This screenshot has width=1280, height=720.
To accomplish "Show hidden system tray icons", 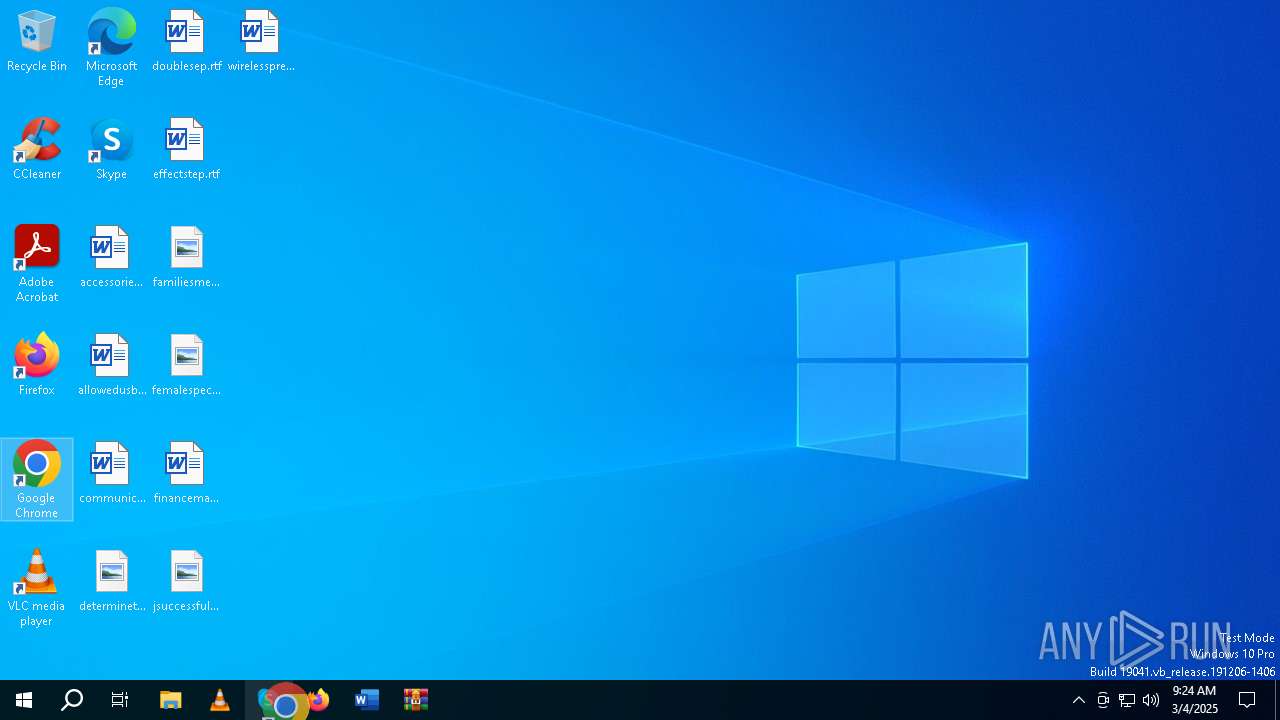I will 1079,700.
